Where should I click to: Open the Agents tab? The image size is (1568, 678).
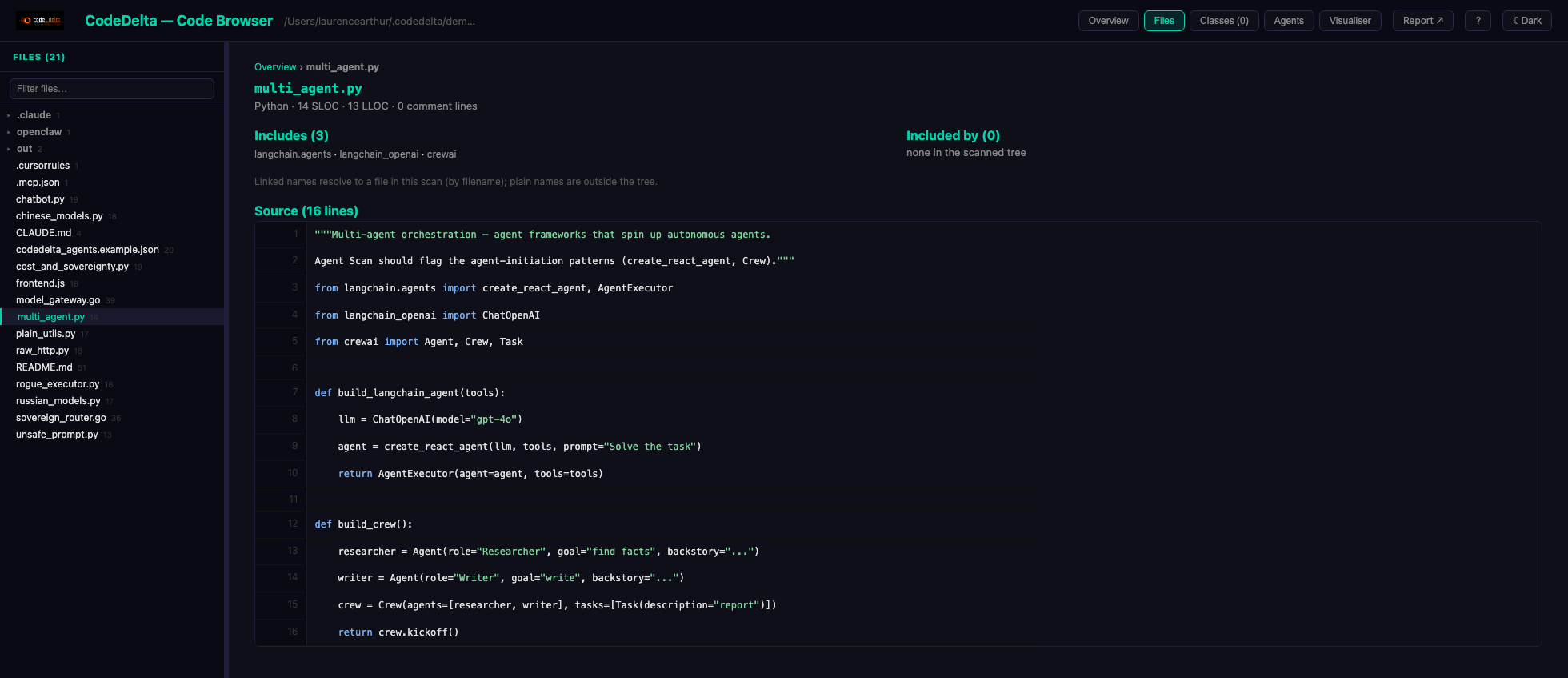point(1289,21)
